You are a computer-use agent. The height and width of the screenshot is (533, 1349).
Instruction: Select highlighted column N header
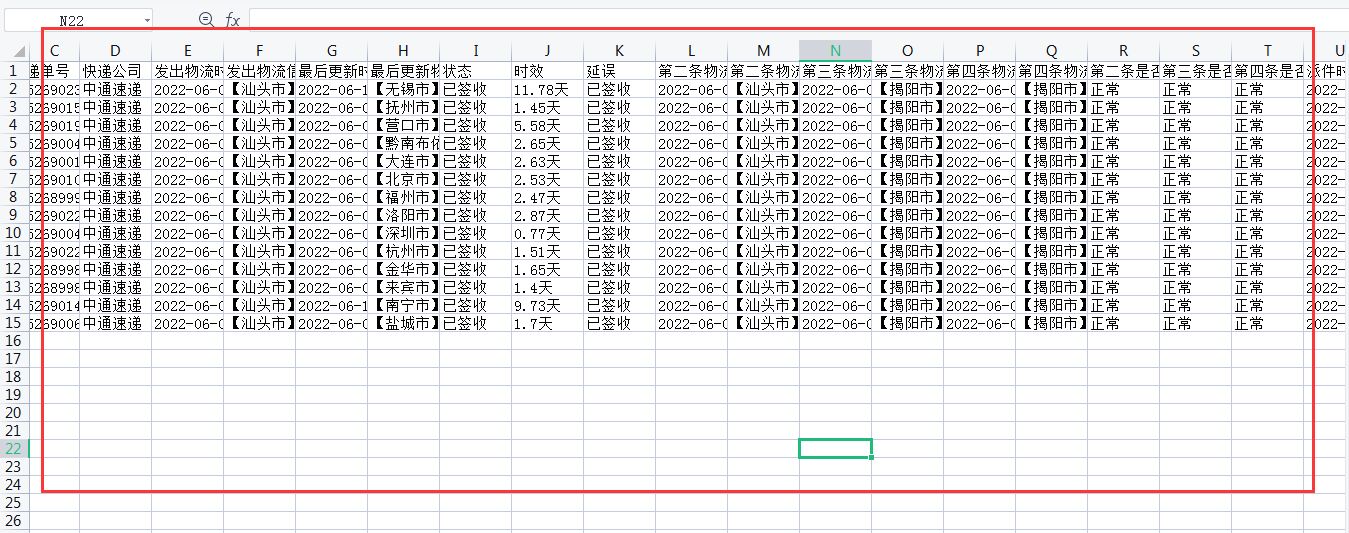(x=836, y=51)
